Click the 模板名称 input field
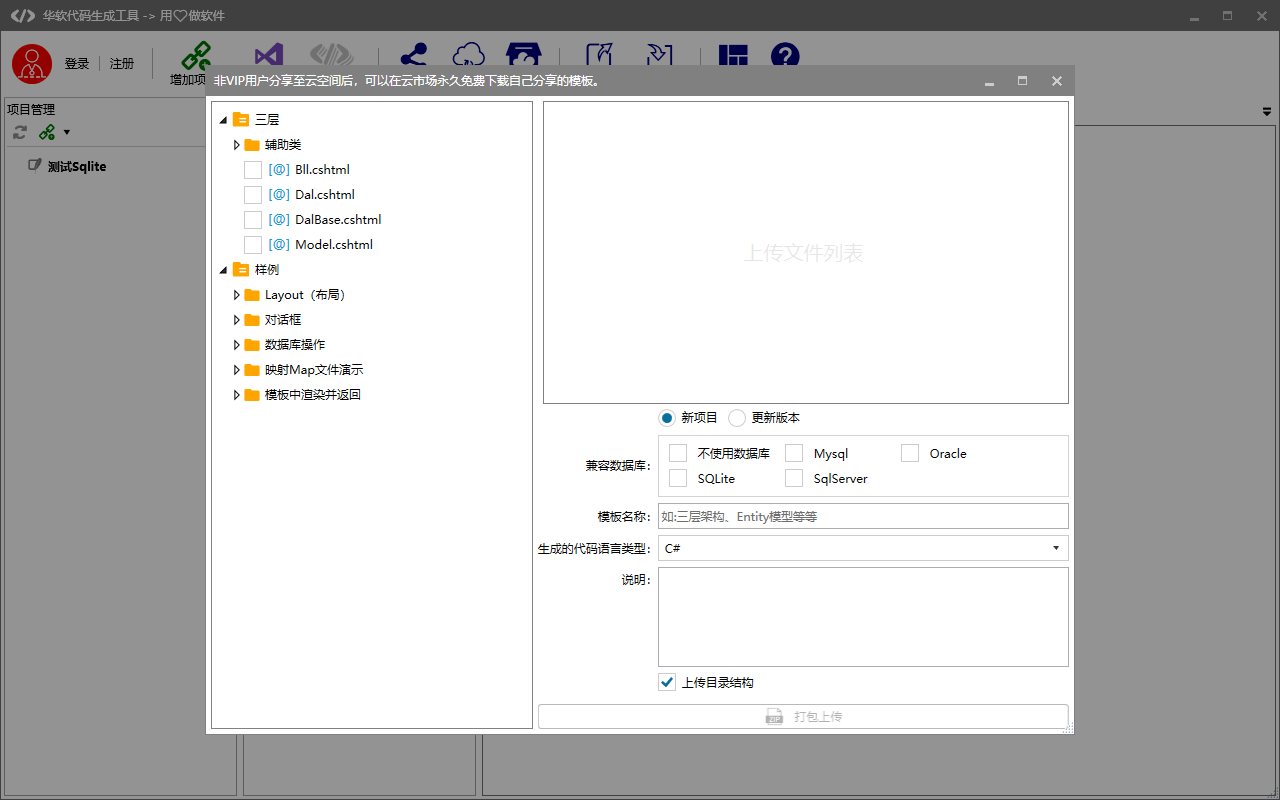1280x800 pixels. (863, 516)
